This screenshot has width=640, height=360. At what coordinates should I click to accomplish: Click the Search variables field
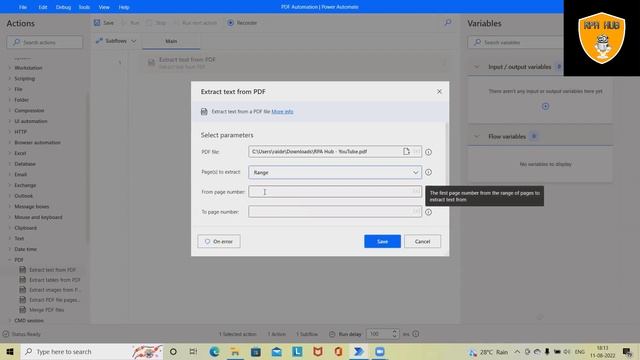point(515,42)
